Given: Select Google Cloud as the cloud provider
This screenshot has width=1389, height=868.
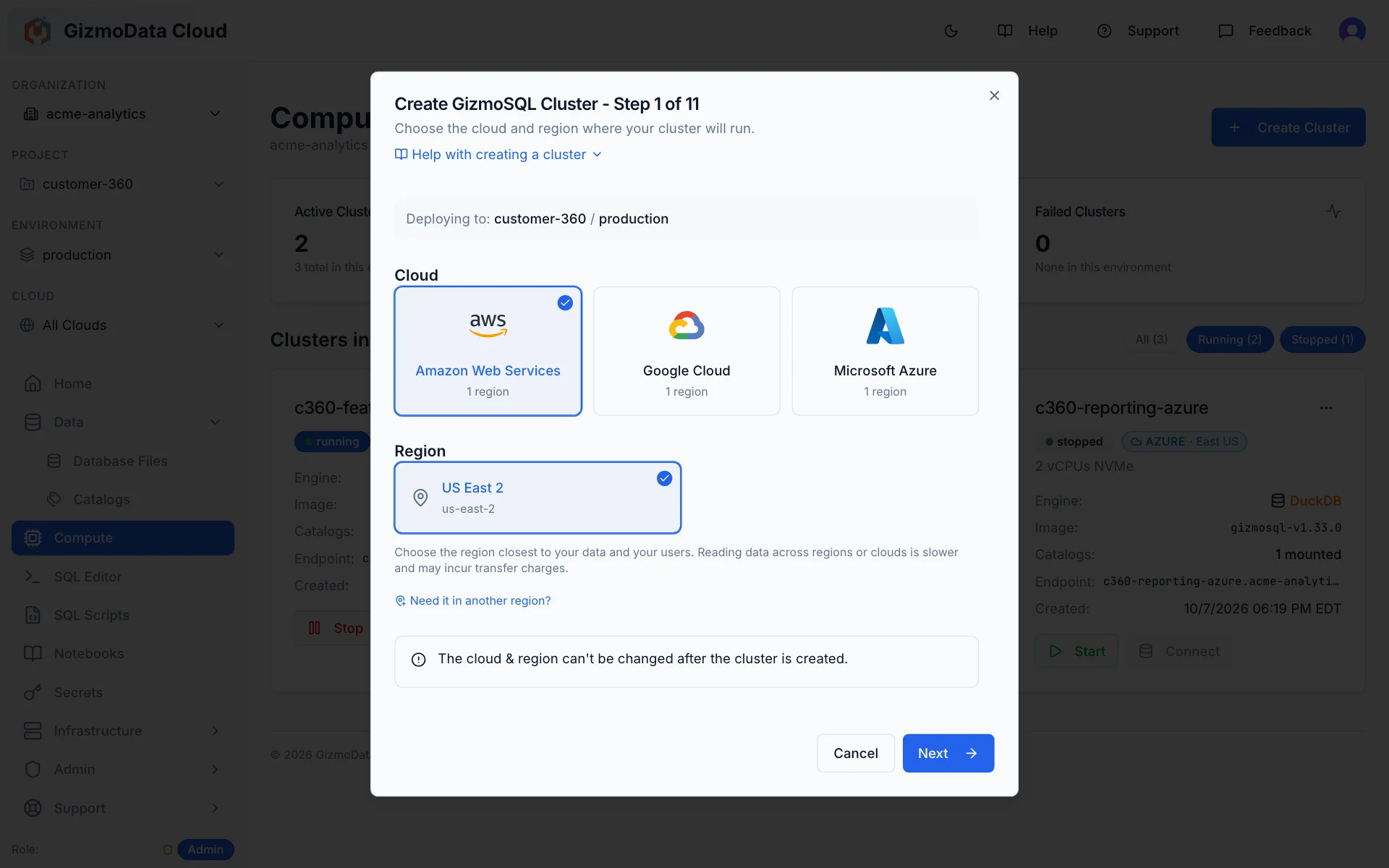Looking at the screenshot, I should click(687, 351).
